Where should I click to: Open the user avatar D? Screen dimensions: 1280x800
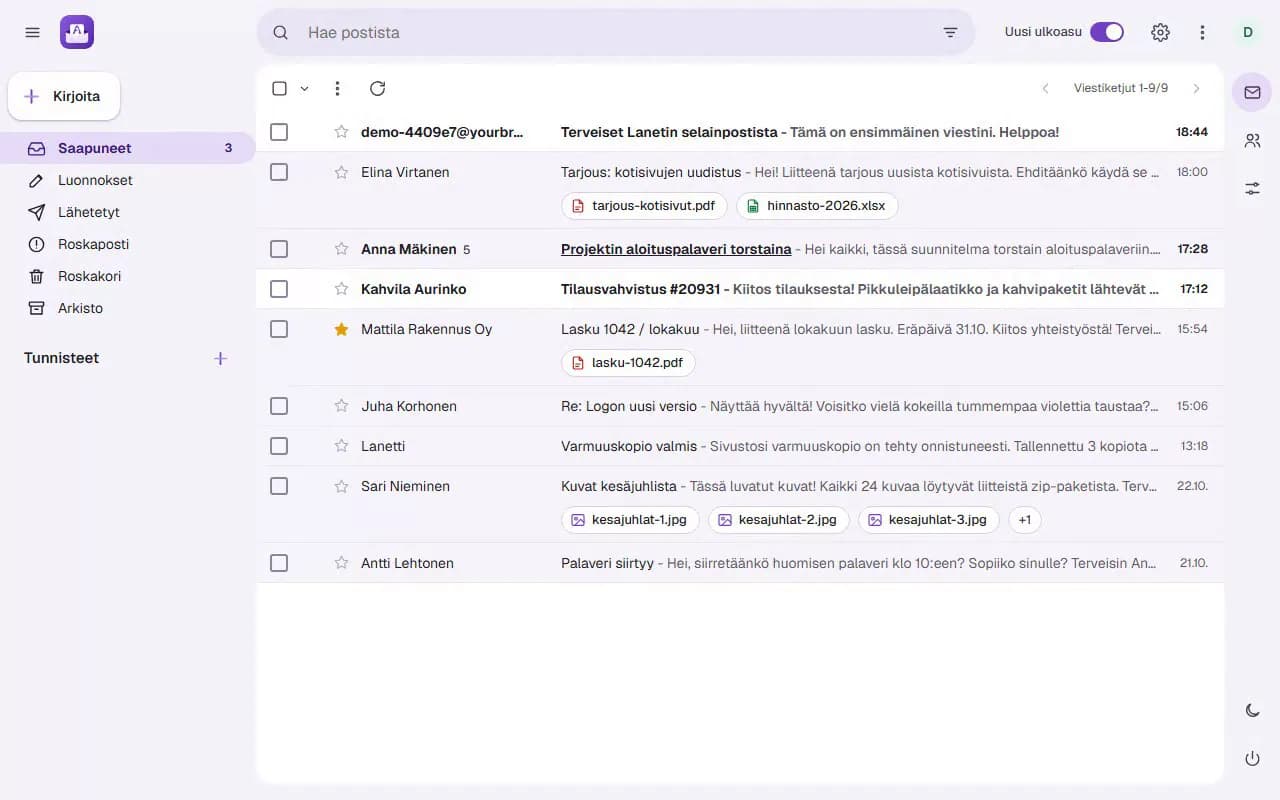pyautogui.click(x=1247, y=32)
